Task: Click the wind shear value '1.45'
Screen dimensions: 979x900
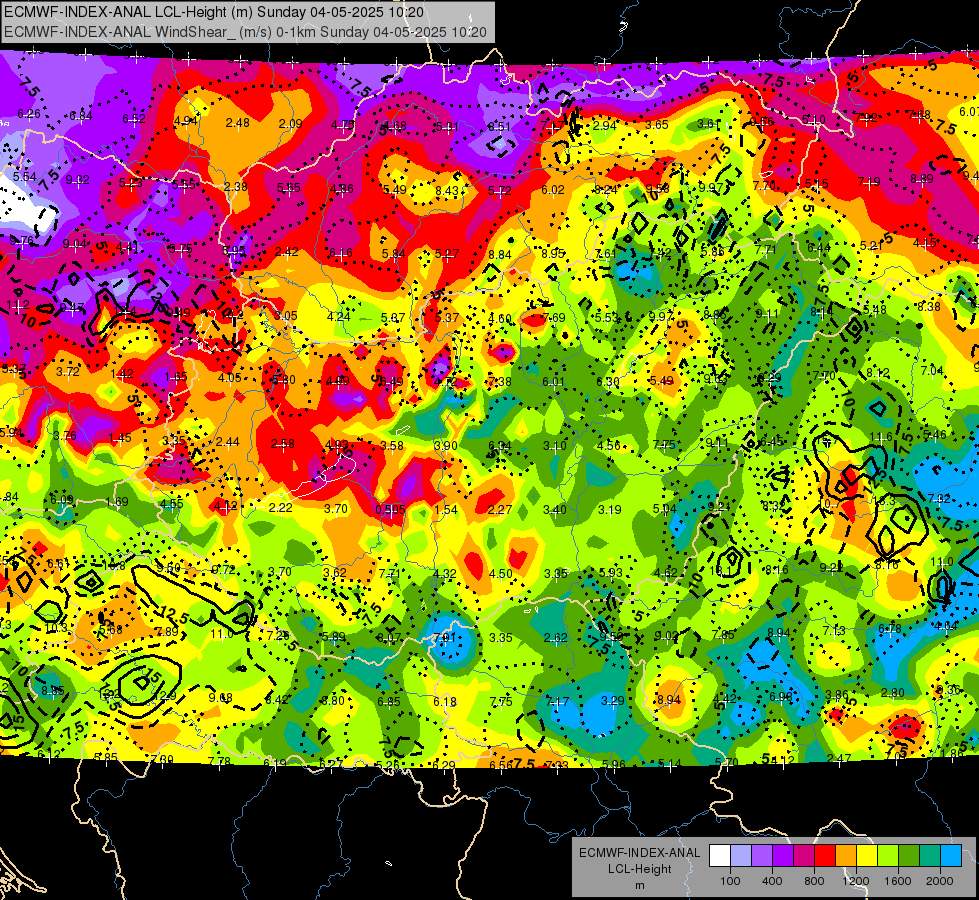Action: pos(120,438)
